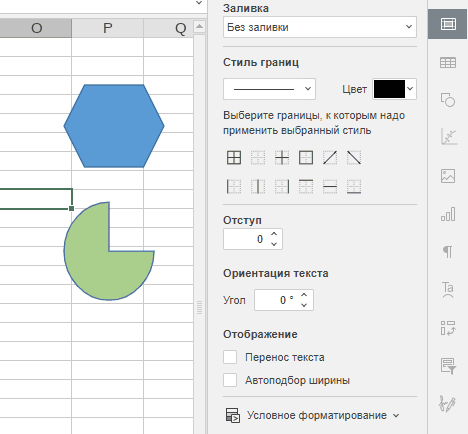The width and height of the screenshot is (468, 434).
Task: Open signature settings sidebar icon
Action: [448, 403]
